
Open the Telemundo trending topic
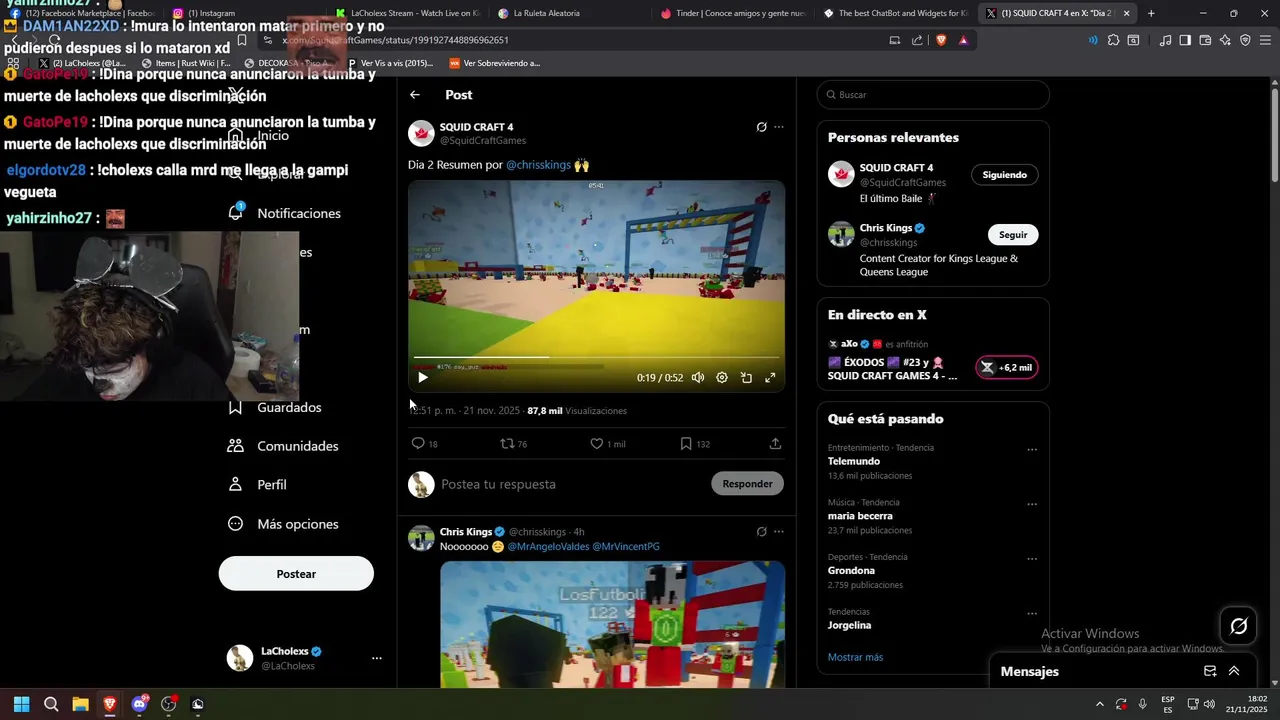854,461
